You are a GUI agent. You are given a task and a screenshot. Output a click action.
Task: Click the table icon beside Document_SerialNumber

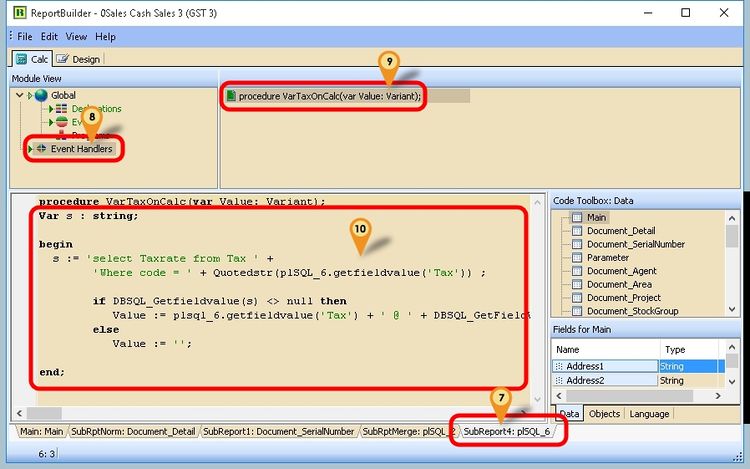577,244
